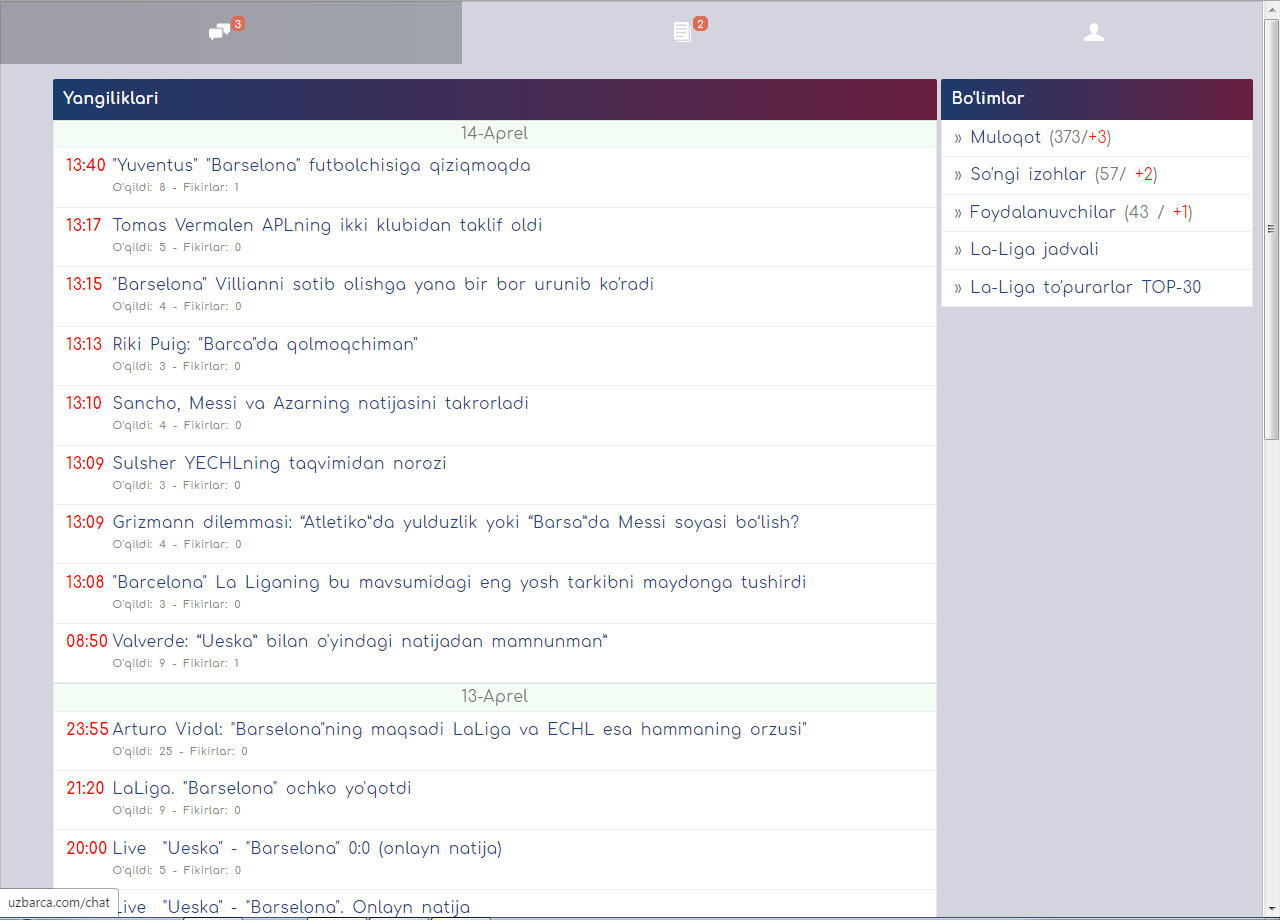Open La-Liga jadvali table
This screenshot has width=1280, height=920.
point(1034,250)
